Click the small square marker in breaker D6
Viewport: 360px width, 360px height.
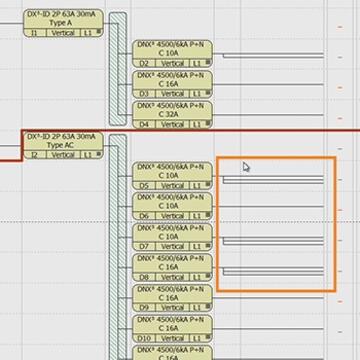pos(208,215)
